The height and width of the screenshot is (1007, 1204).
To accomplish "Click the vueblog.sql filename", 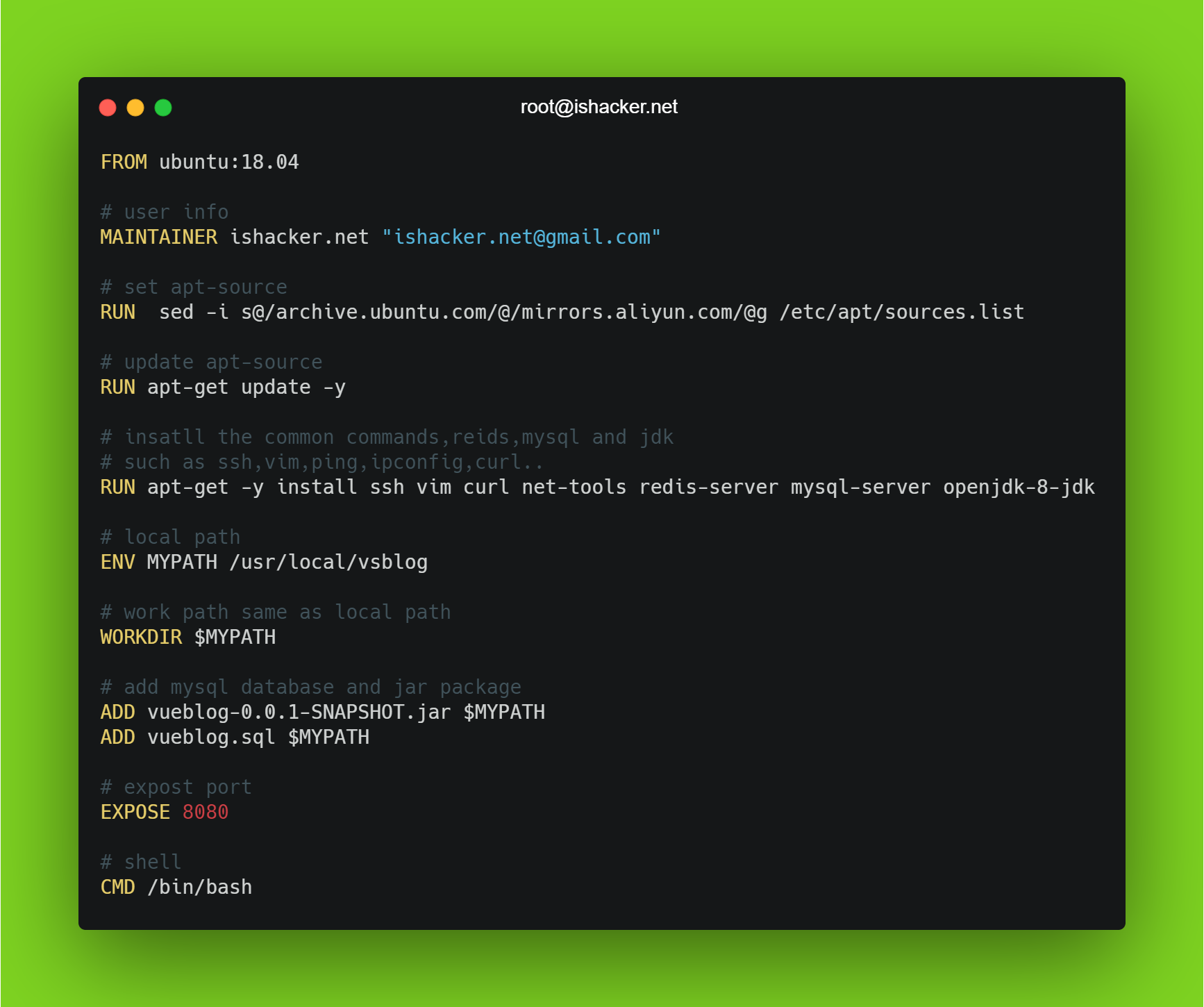I will [211, 737].
